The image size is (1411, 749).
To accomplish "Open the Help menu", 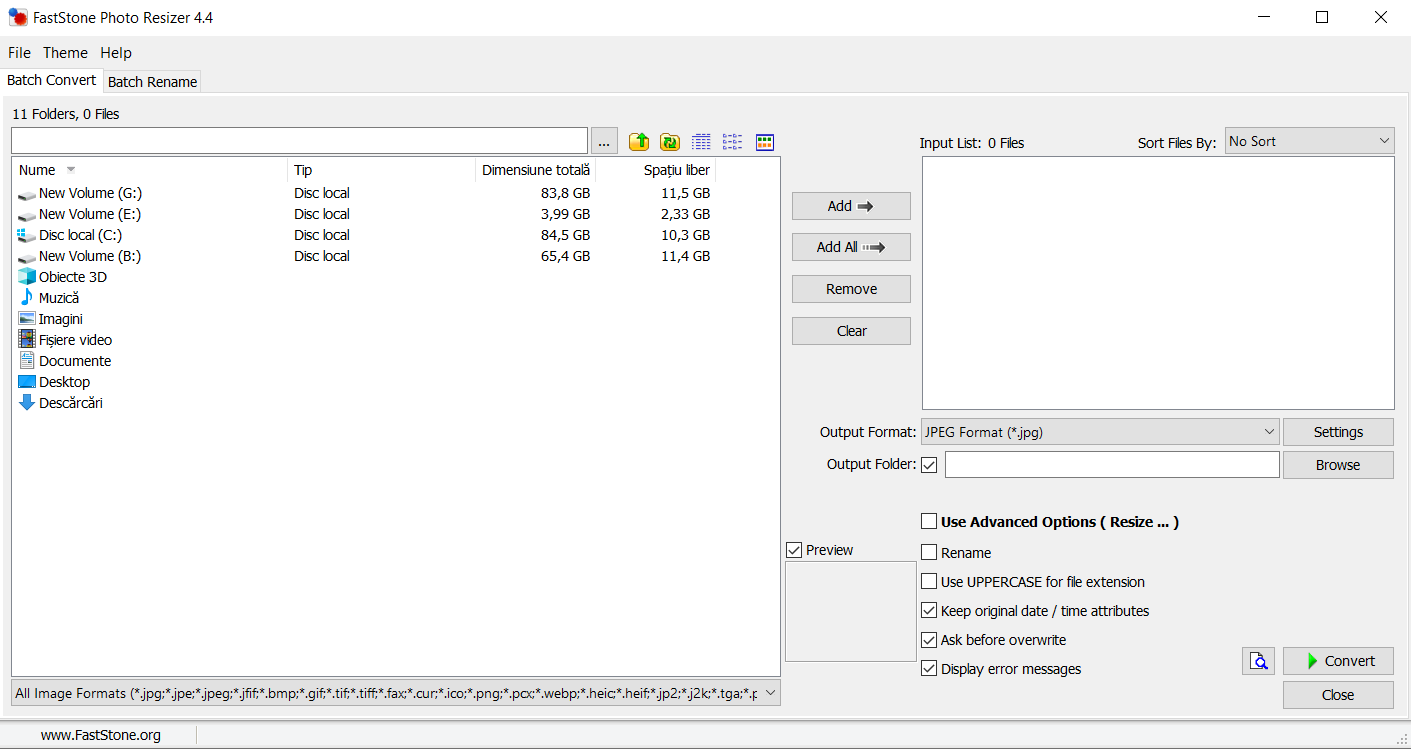I will point(116,53).
